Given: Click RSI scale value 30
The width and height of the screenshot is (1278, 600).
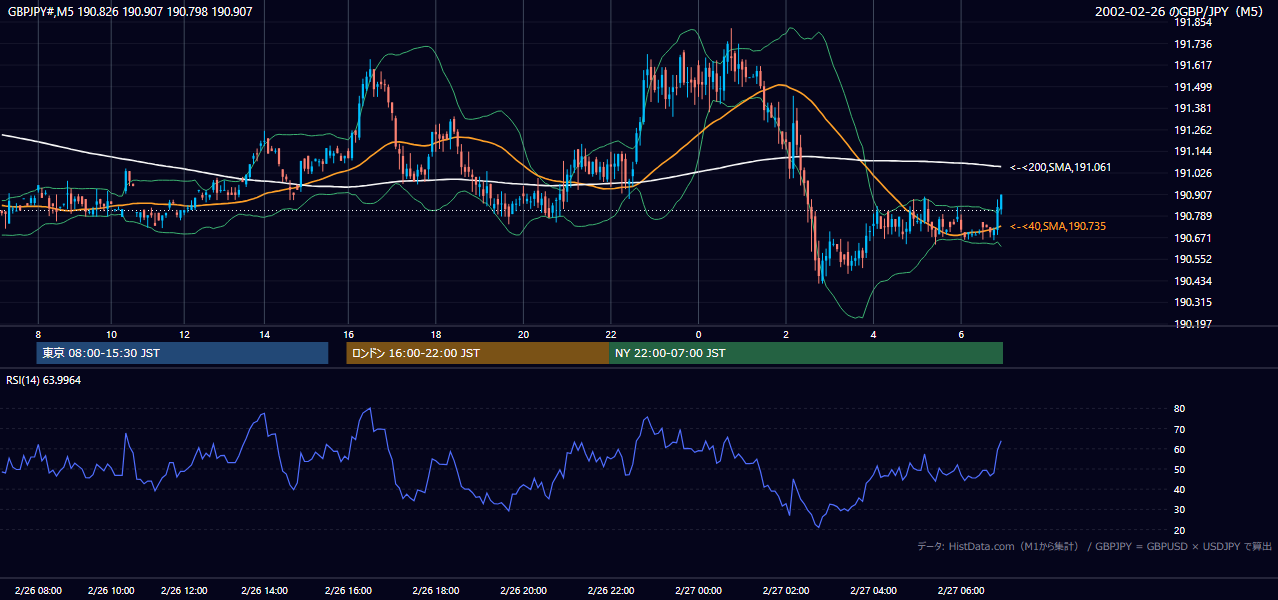Looking at the screenshot, I should coord(1179,510).
